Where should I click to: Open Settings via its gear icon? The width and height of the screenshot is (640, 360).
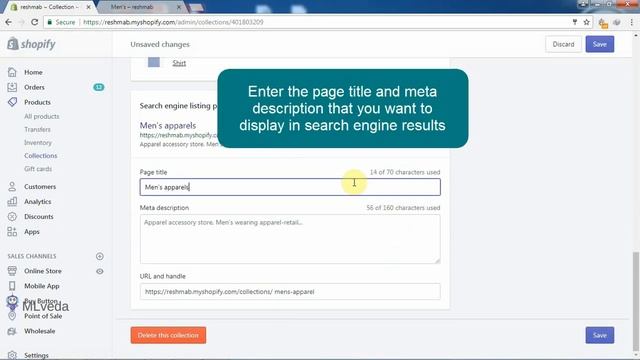pos(12,355)
